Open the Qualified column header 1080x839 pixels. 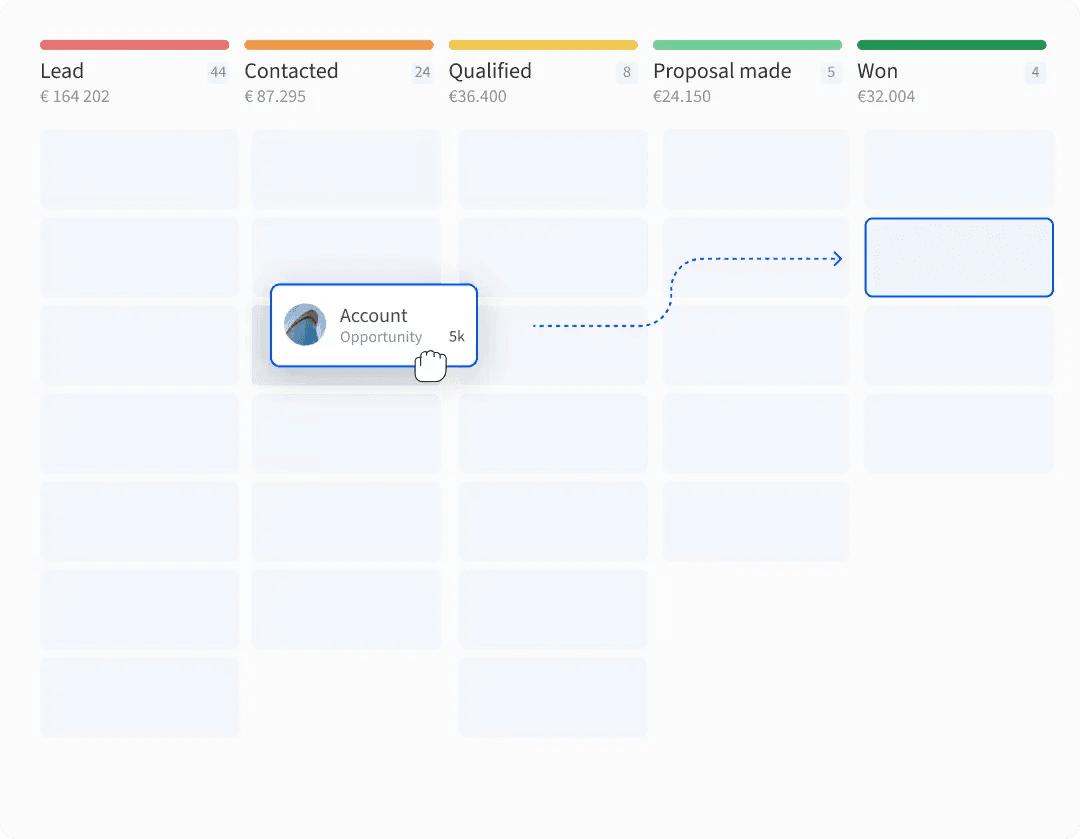pos(490,71)
